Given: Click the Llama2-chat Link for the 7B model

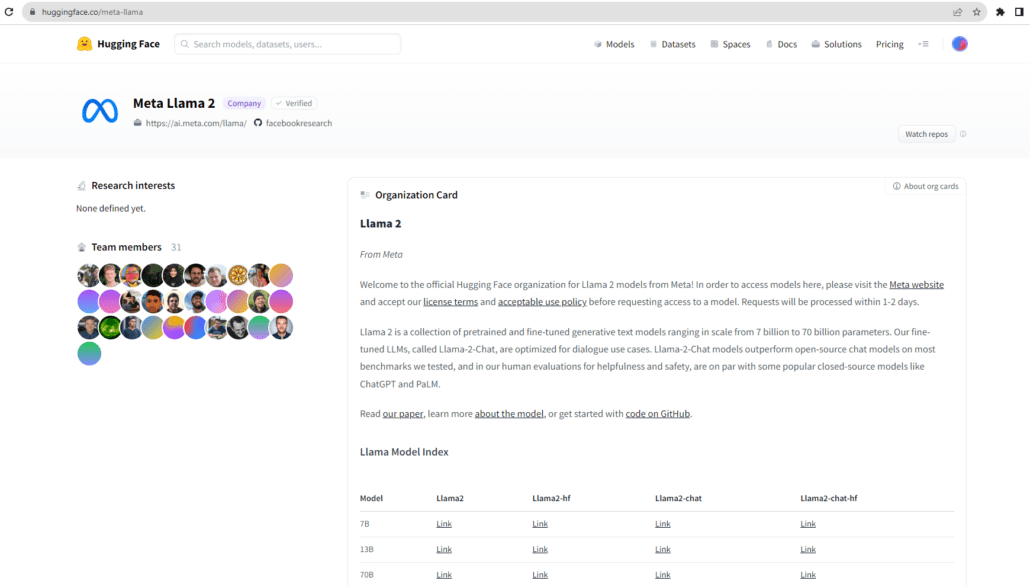Looking at the screenshot, I should pyautogui.click(x=662, y=523).
